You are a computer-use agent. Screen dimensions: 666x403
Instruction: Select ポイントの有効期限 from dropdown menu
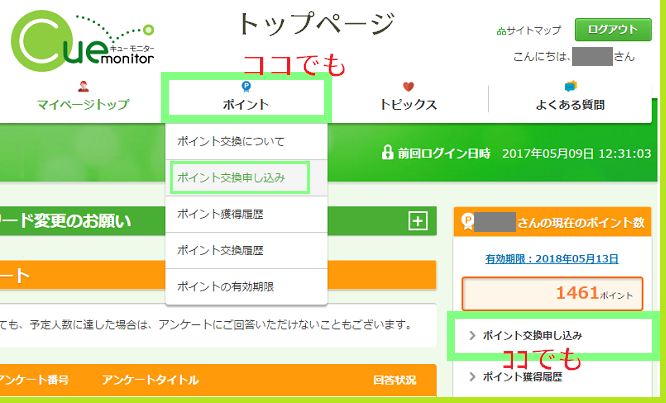[246, 287]
